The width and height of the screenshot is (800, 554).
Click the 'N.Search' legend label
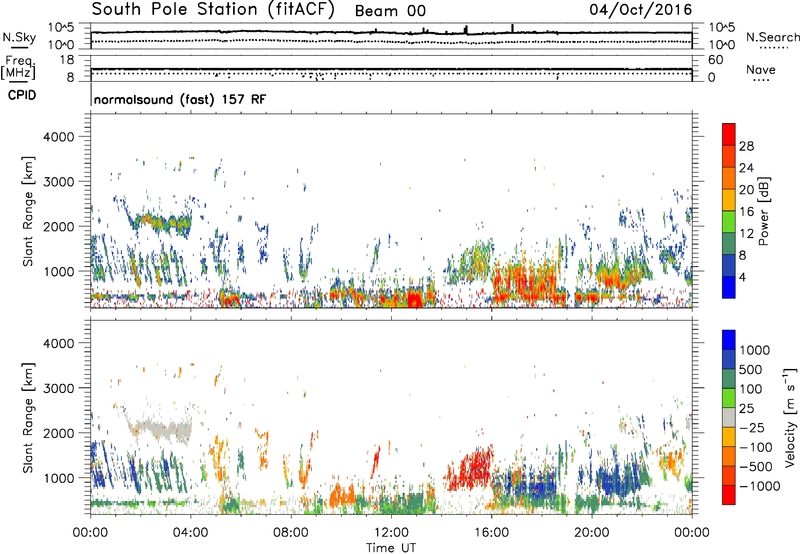pyautogui.click(x=772, y=37)
